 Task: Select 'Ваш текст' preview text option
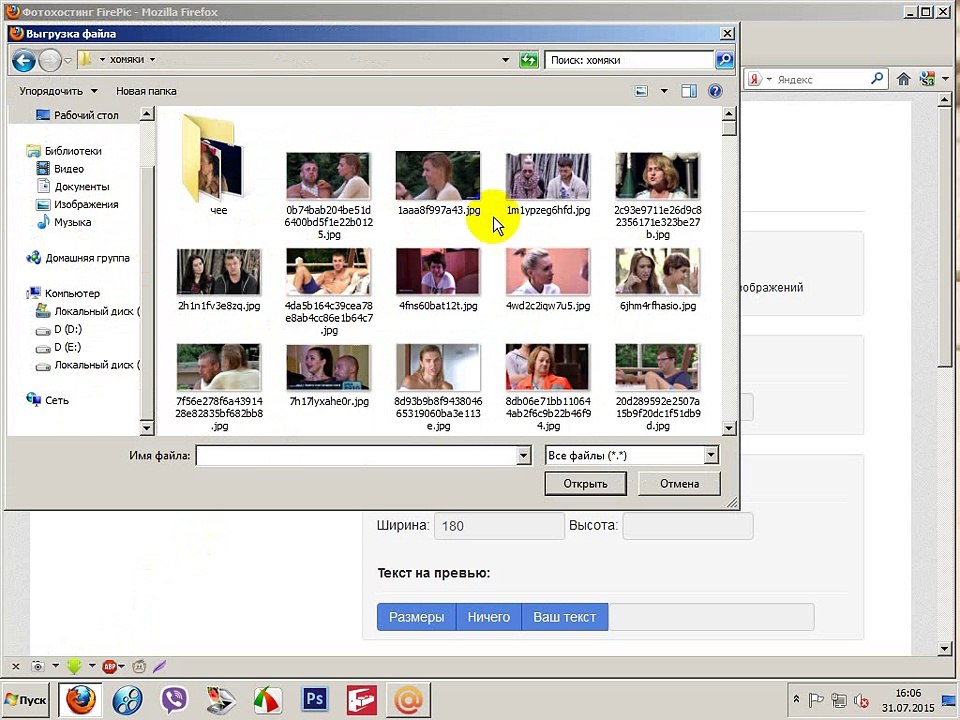(x=564, y=617)
